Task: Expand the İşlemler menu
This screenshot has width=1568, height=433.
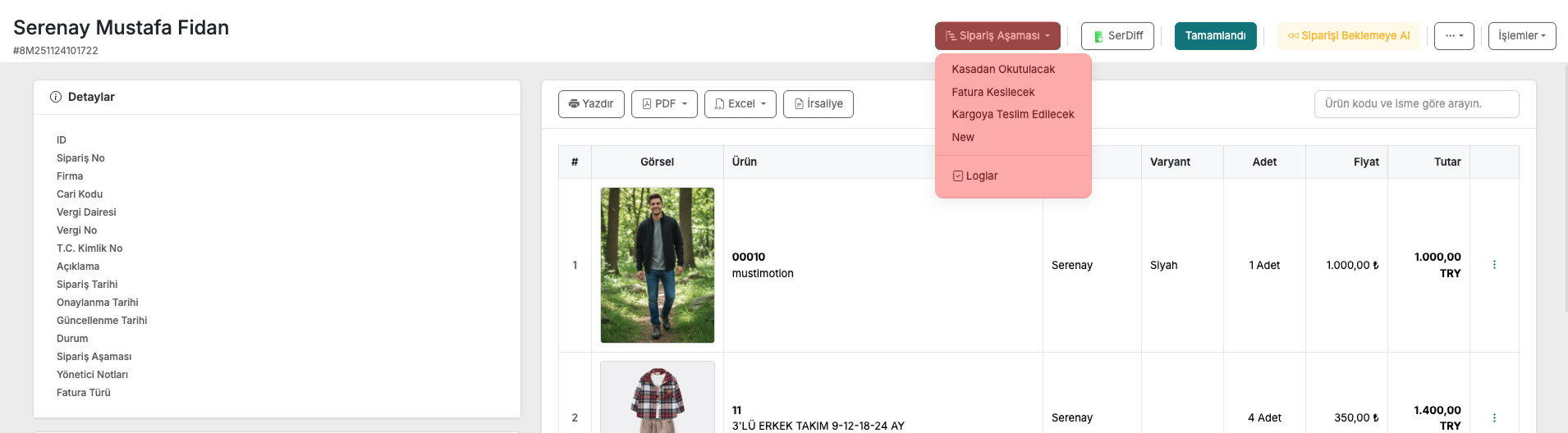Action: [x=1521, y=36]
